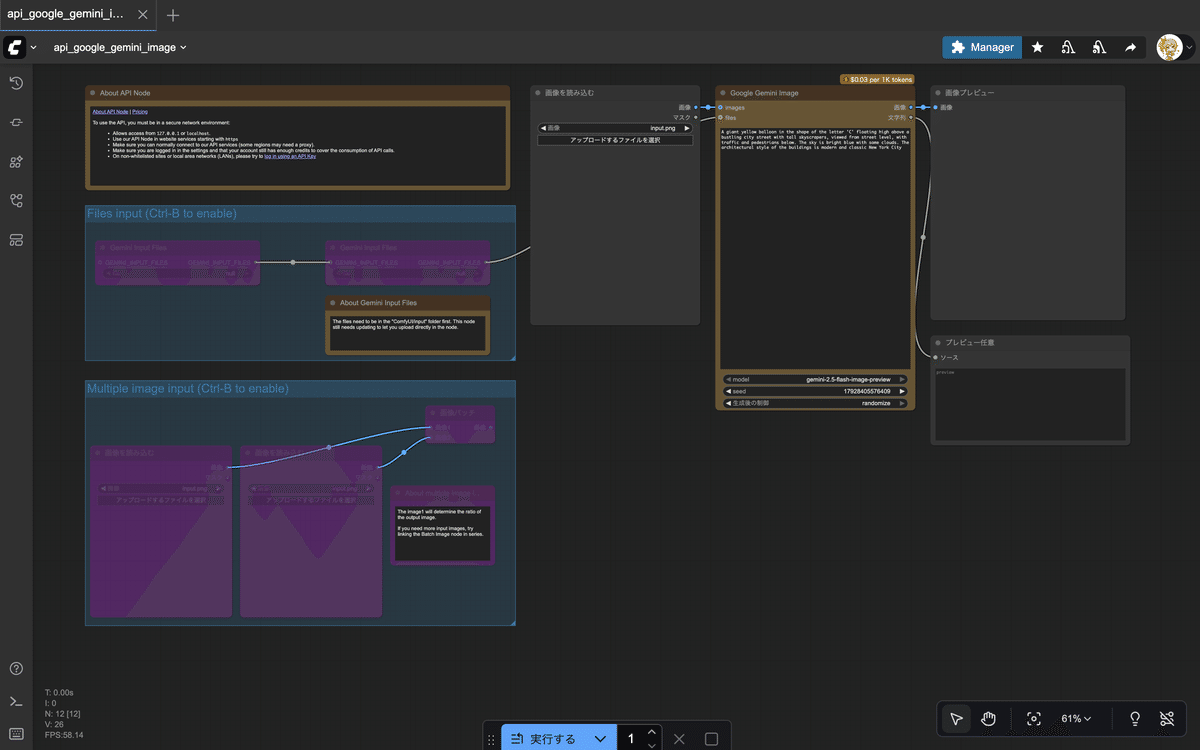Open the user avatar profile menu
Screen dimensions: 1200x750
click(1175, 47)
